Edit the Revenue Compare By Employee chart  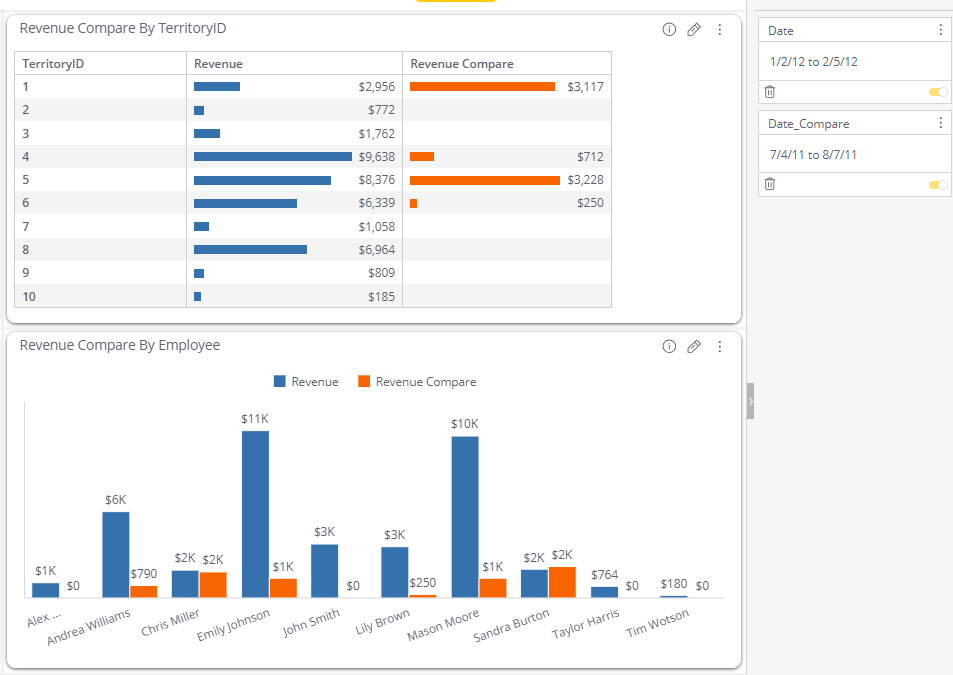pos(694,346)
